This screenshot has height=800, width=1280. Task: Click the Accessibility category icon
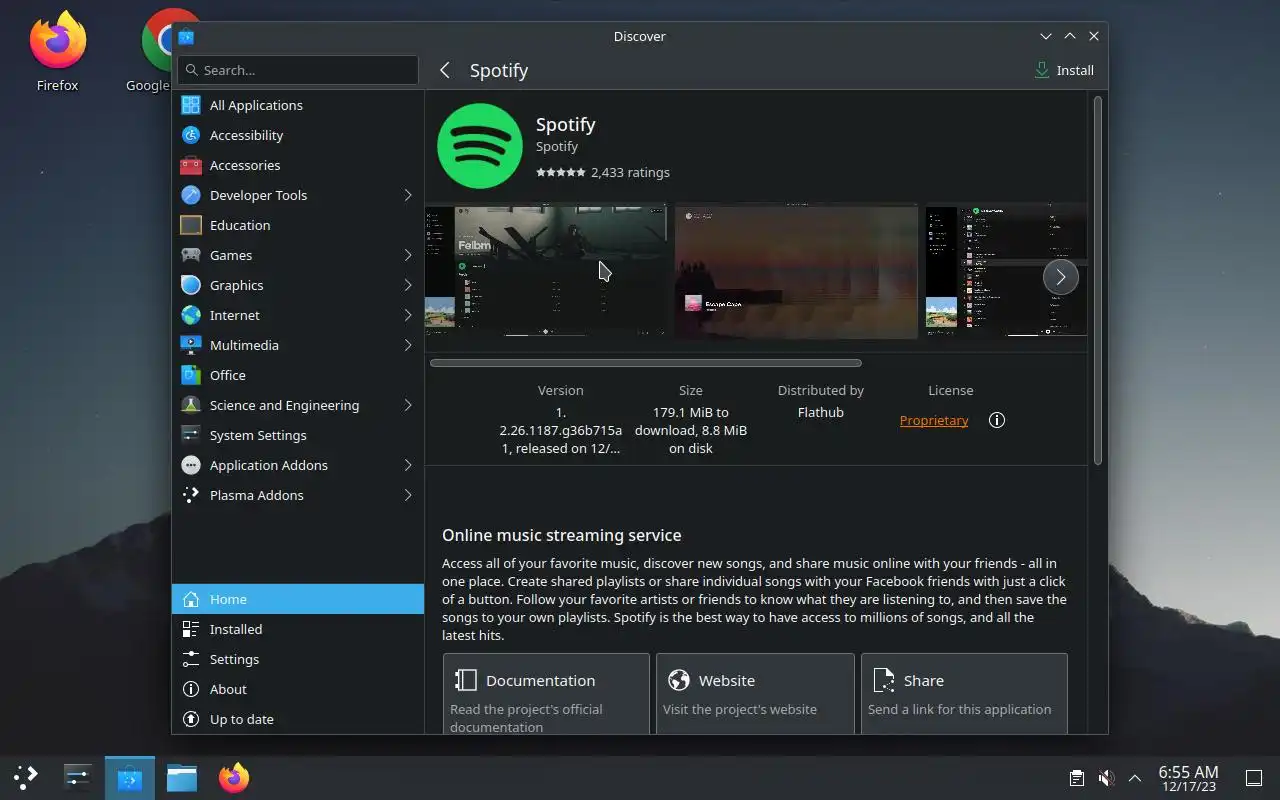(x=191, y=135)
